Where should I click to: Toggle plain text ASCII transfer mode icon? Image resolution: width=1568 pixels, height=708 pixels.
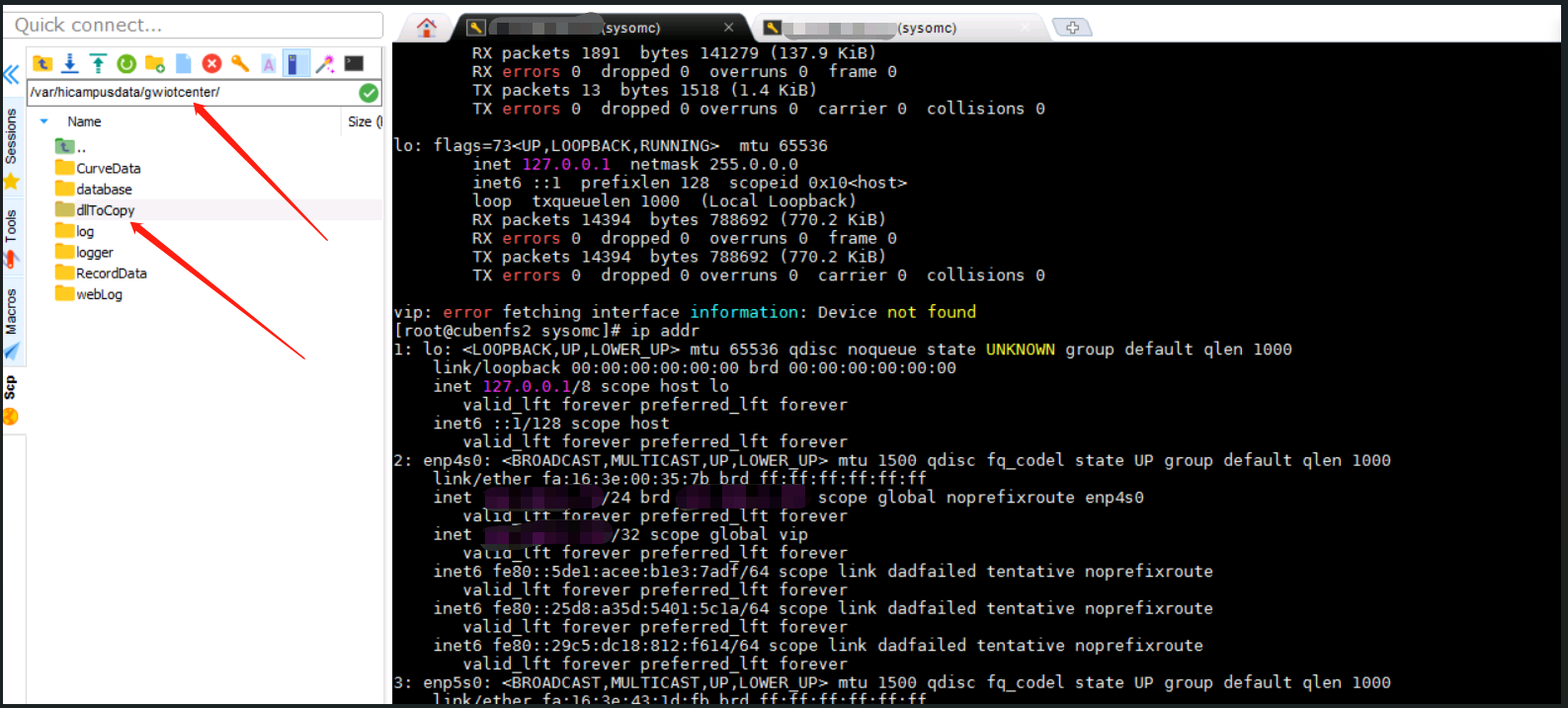click(x=269, y=64)
